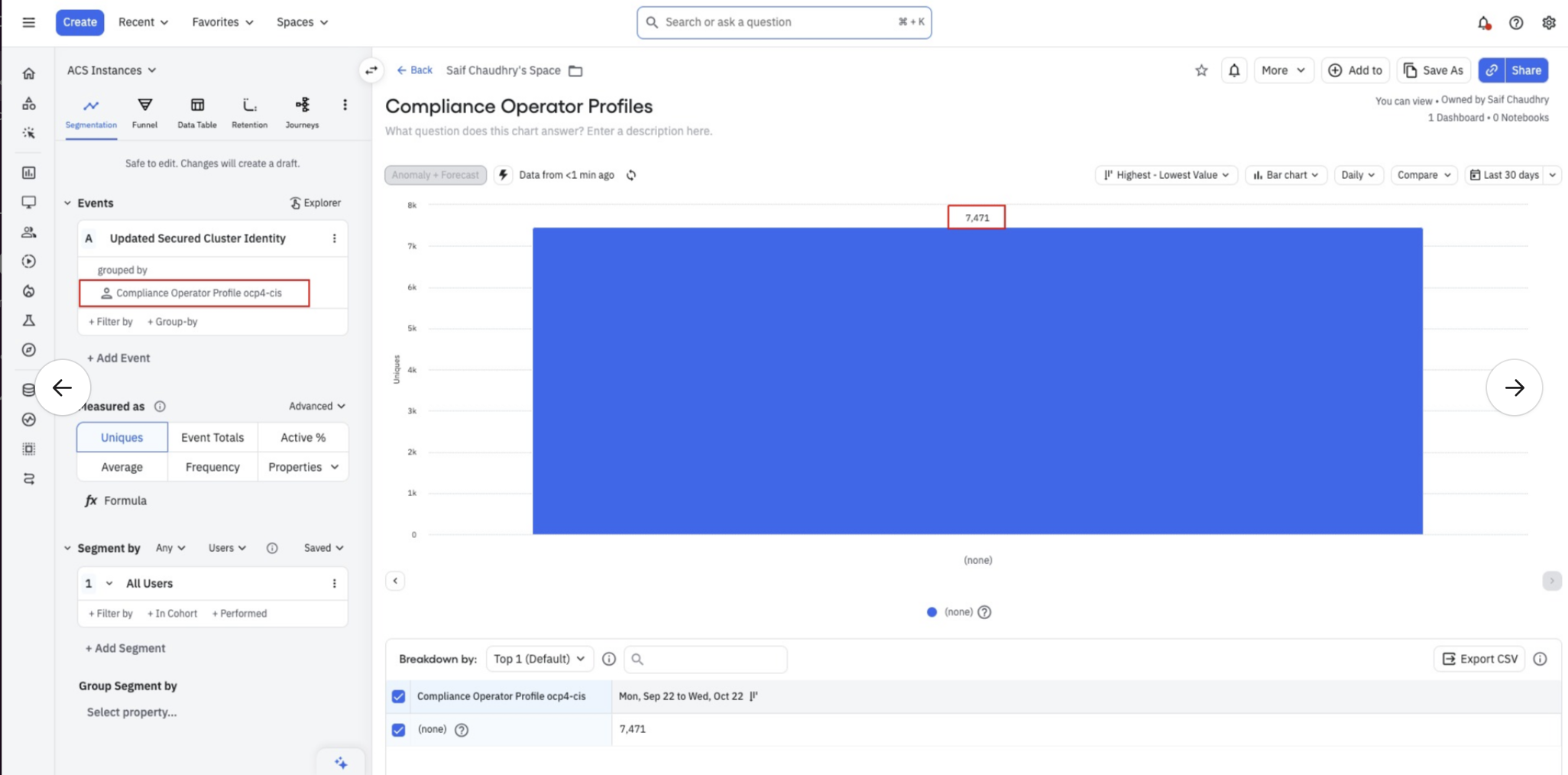Open the Favorites menu
The width and height of the screenshot is (1568, 775).
222,22
